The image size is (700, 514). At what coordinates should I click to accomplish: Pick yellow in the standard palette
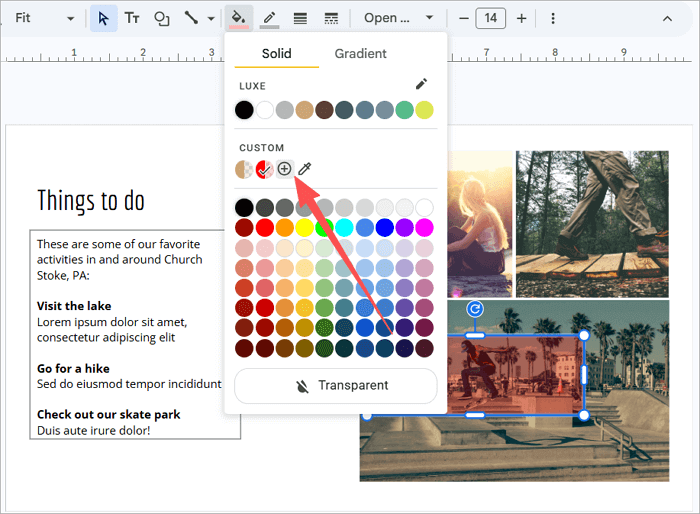[304, 228]
